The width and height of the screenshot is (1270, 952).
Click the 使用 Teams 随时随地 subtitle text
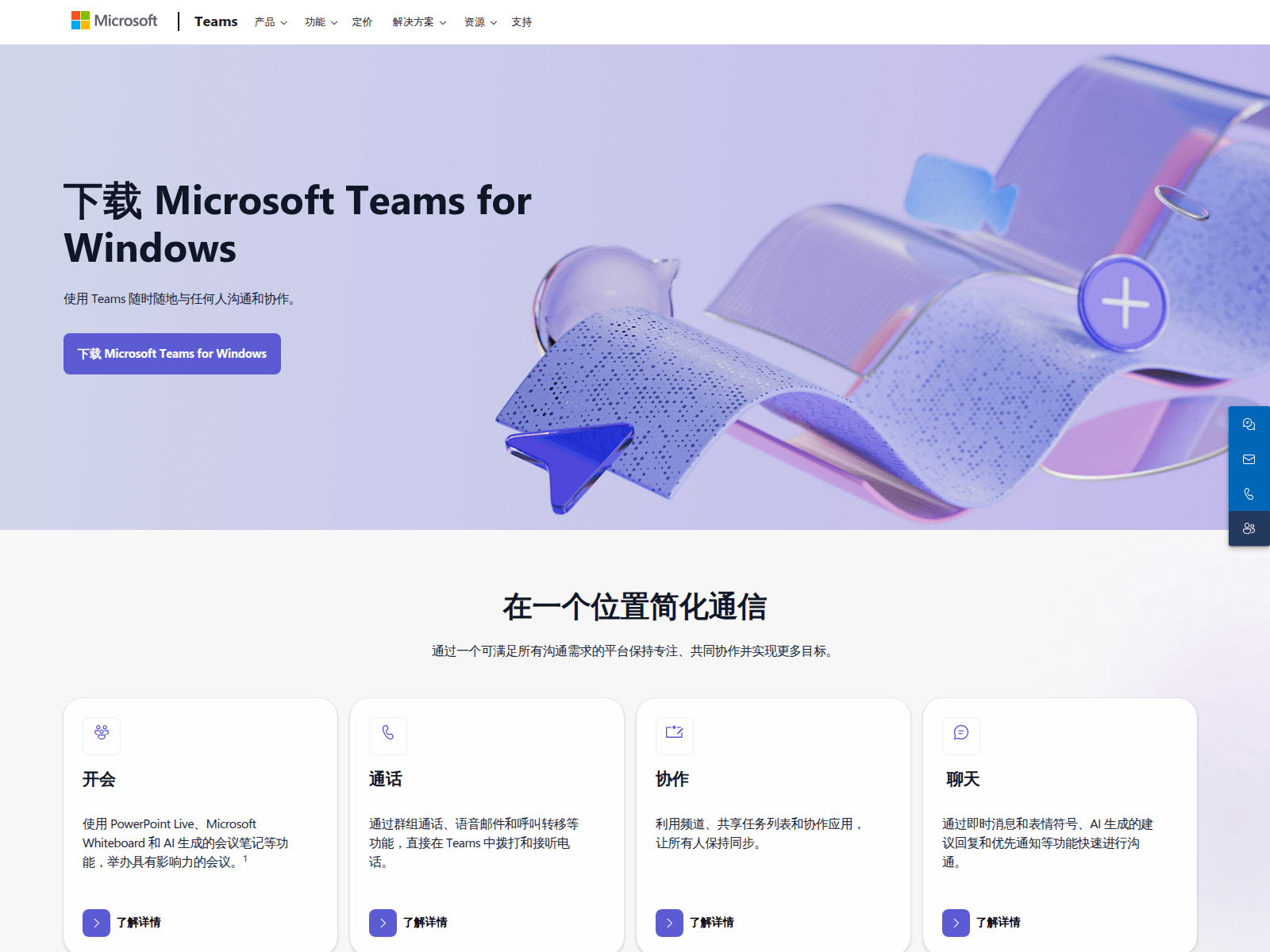click(x=180, y=299)
